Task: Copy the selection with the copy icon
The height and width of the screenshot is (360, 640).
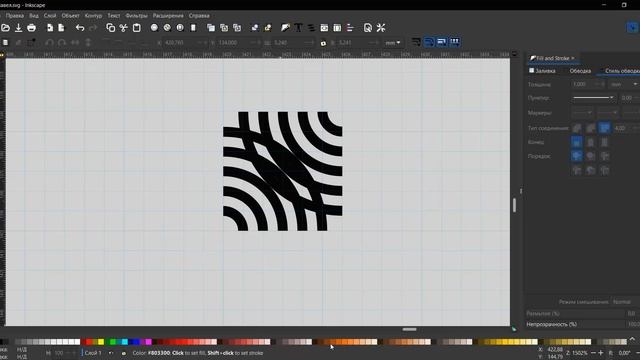Action: [x=110, y=28]
